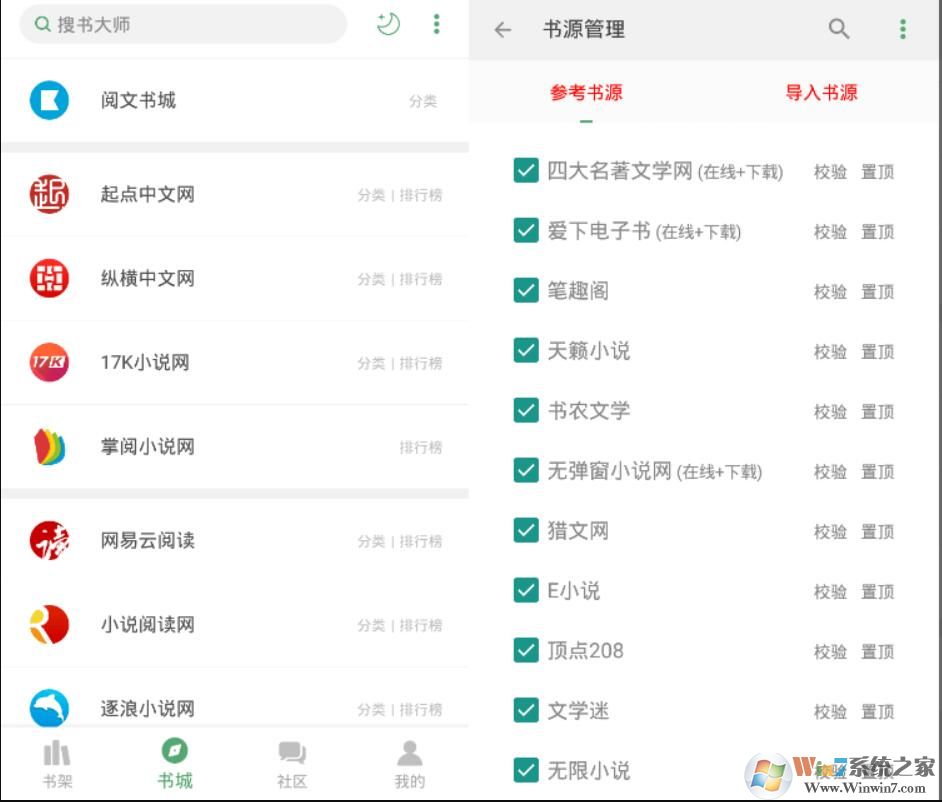The width and height of the screenshot is (942, 802).
Task: Uncheck the 笔趣阁 book source
Action: [526, 291]
